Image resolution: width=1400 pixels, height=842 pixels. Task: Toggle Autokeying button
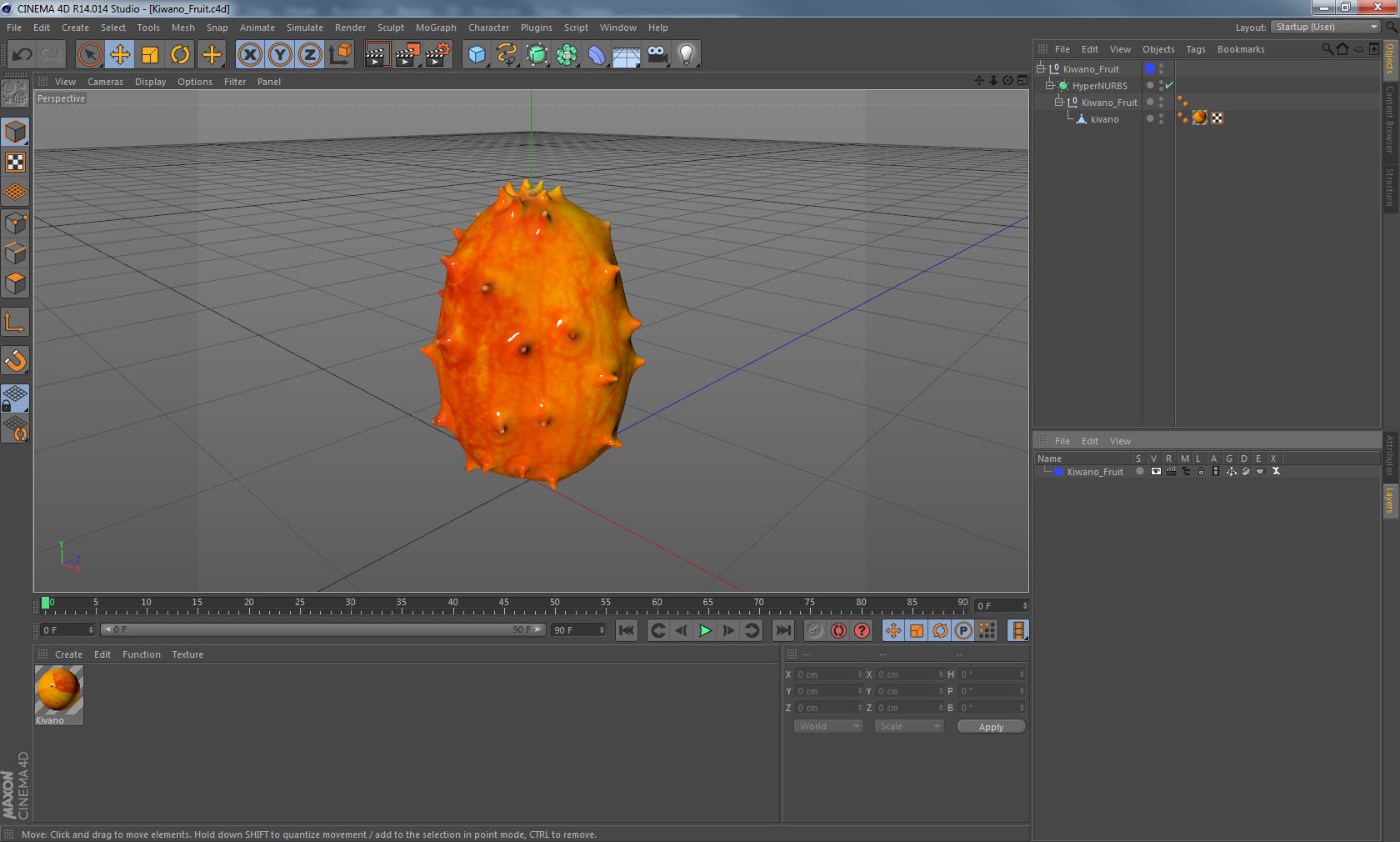(x=838, y=630)
